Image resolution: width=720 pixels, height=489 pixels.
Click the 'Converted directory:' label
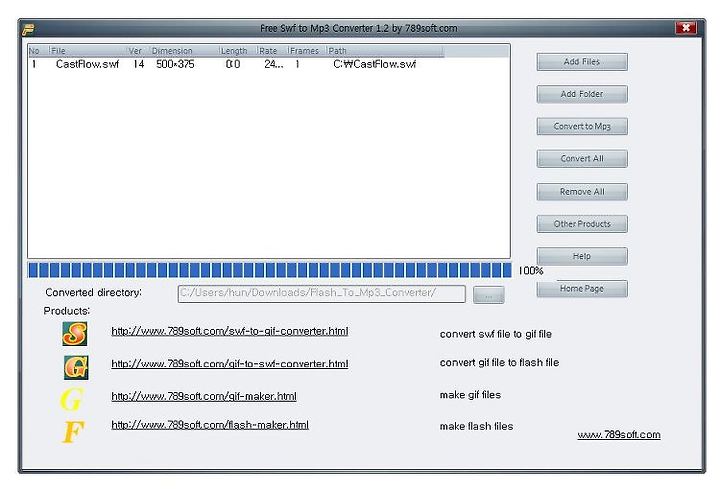[94, 292]
